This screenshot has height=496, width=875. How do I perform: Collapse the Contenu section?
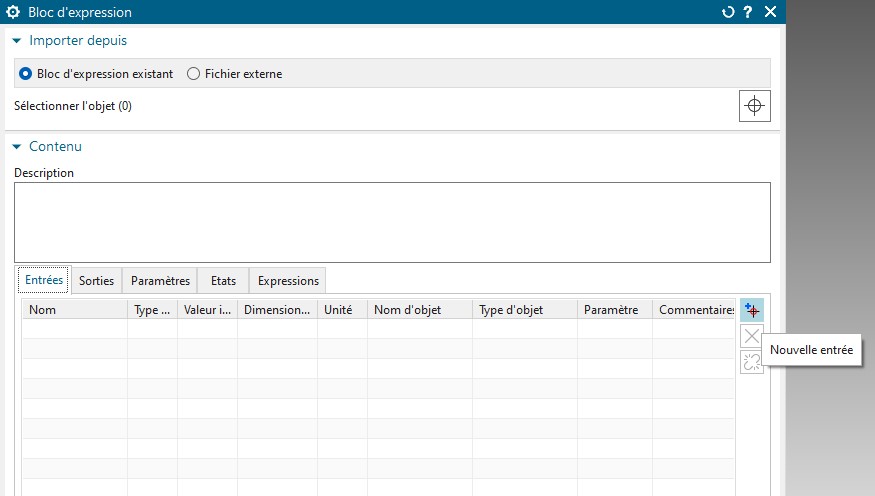click(17, 147)
